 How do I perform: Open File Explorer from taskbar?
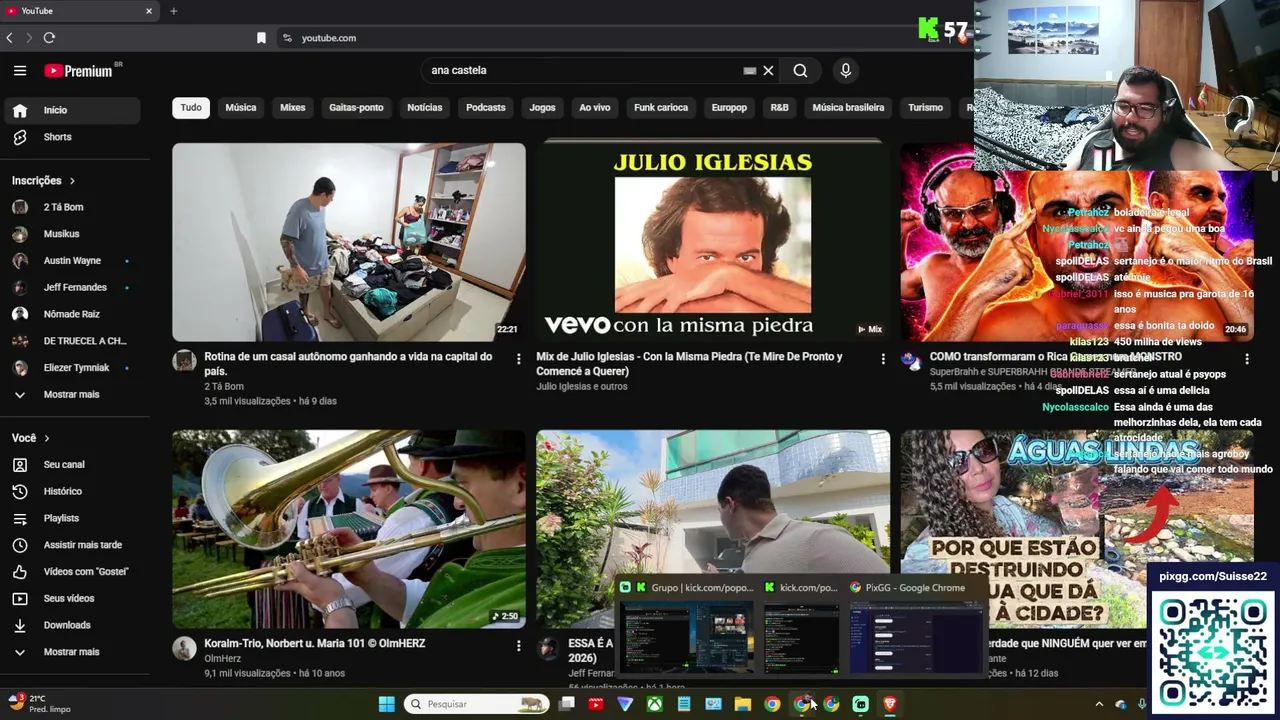pyautogui.click(x=742, y=704)
